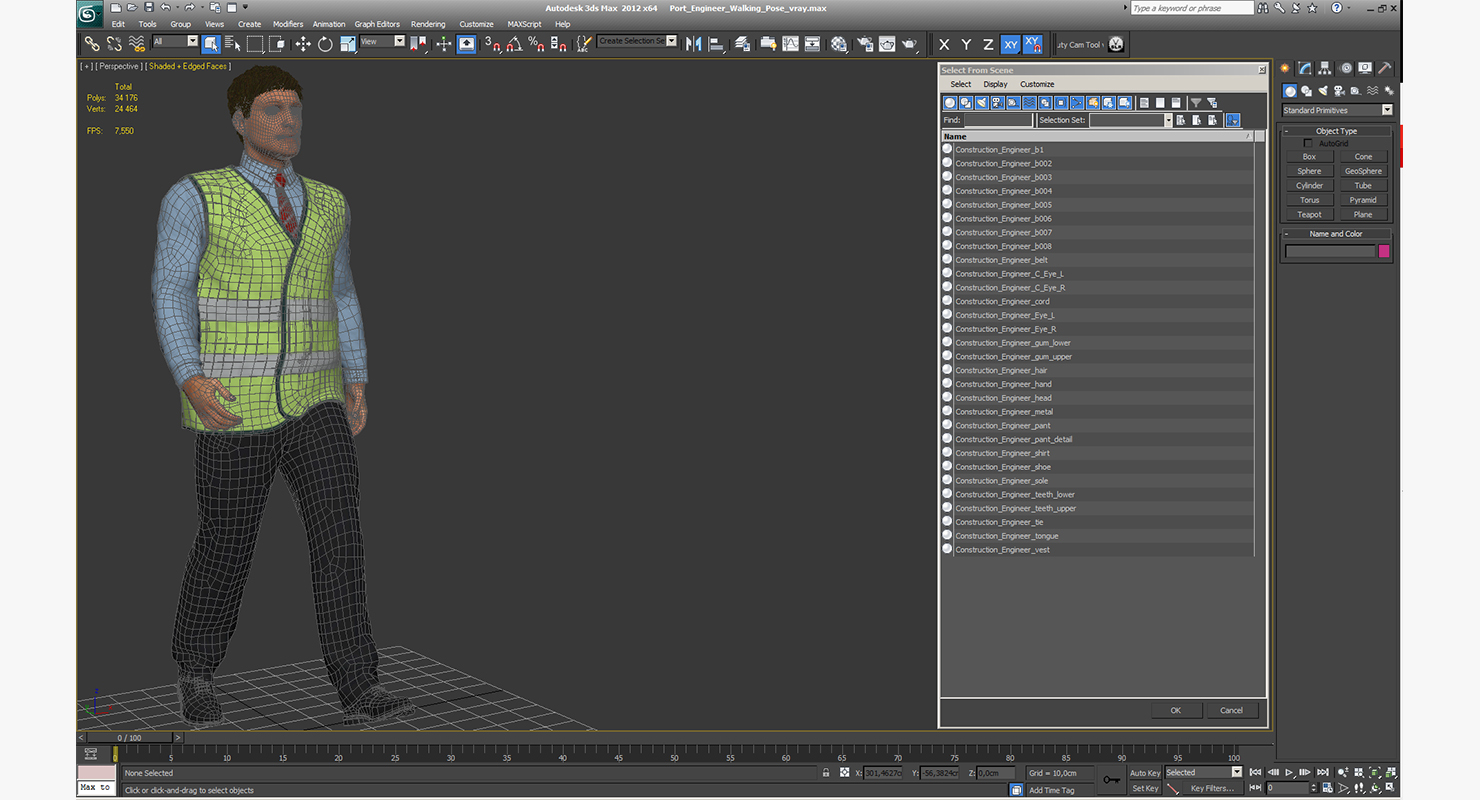Open Selection Set dropdown in dialog
Image resolution: width=1480 pixels, height=800 pixels.
pyautogui.click(x=1130, y=120)
